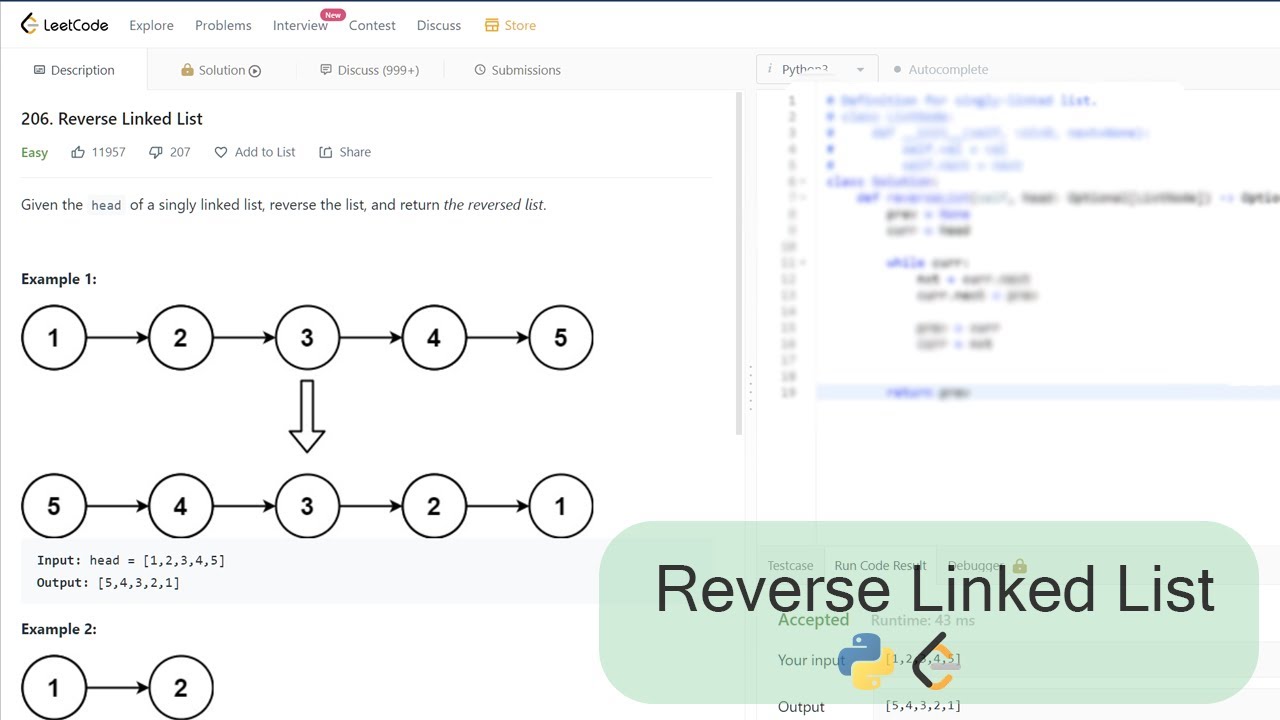Click the LeetCode logo
The width and height of the screenshot is (1280, 720).
pos(64,25)
